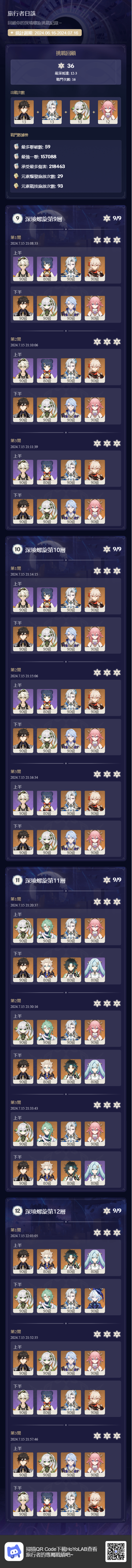This screenshot has width=132, height=1568.
Task: Click the 旅行者日誌 page title
Action: pyautogui.click(x=21, y=13)
